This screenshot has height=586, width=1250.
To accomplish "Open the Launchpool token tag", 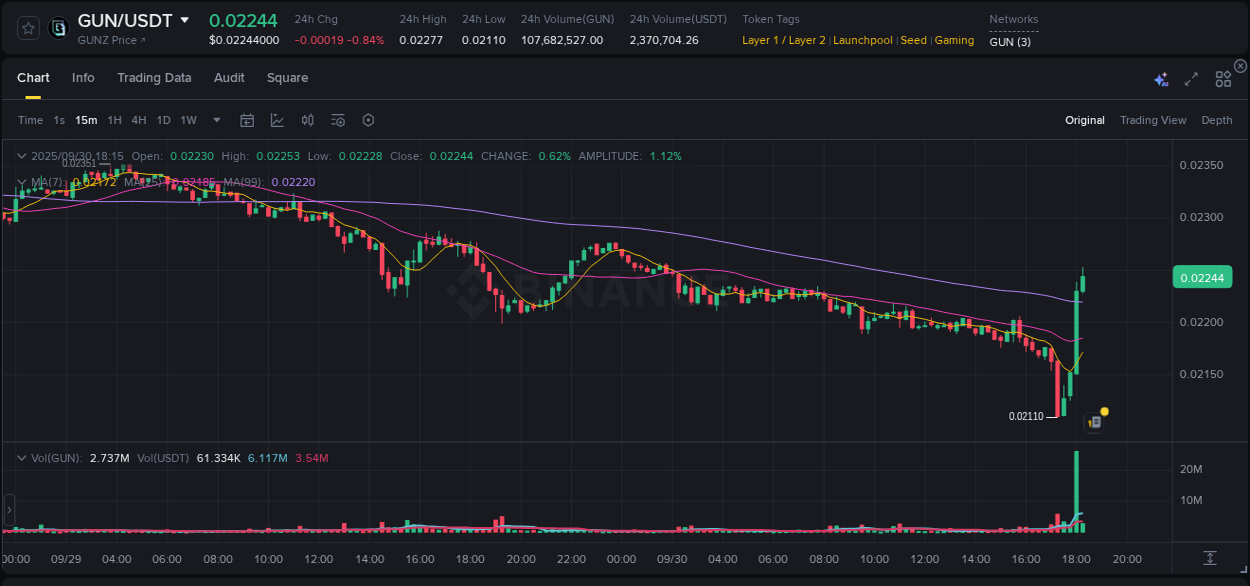I will (862, 40).
